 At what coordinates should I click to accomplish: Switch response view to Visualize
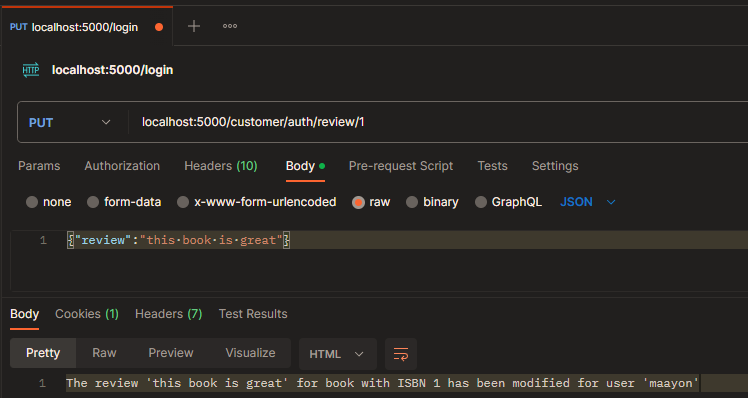[250, 353]
